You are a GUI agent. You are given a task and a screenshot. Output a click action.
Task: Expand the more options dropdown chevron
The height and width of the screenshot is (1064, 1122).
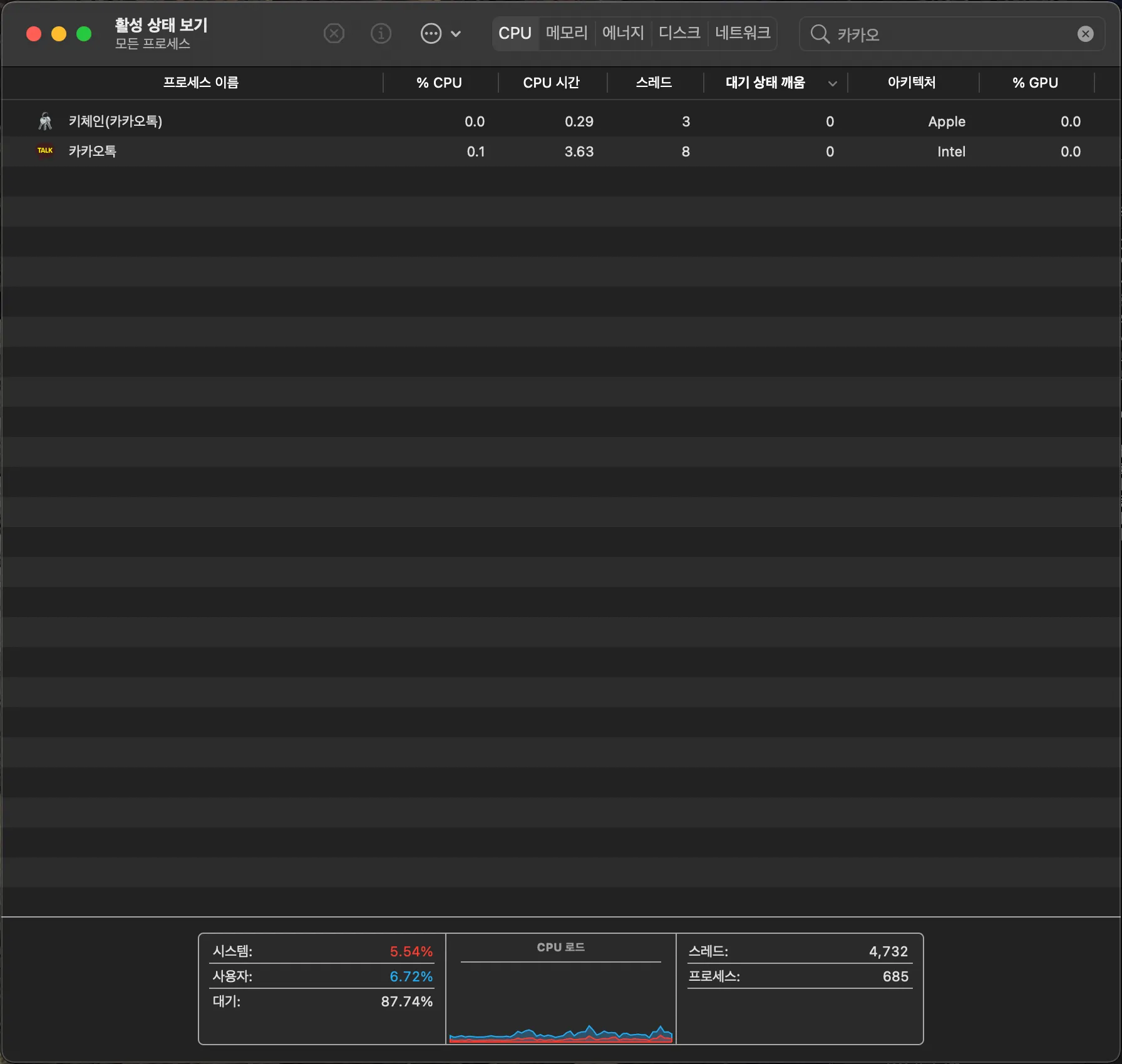[x=456, y=34]
